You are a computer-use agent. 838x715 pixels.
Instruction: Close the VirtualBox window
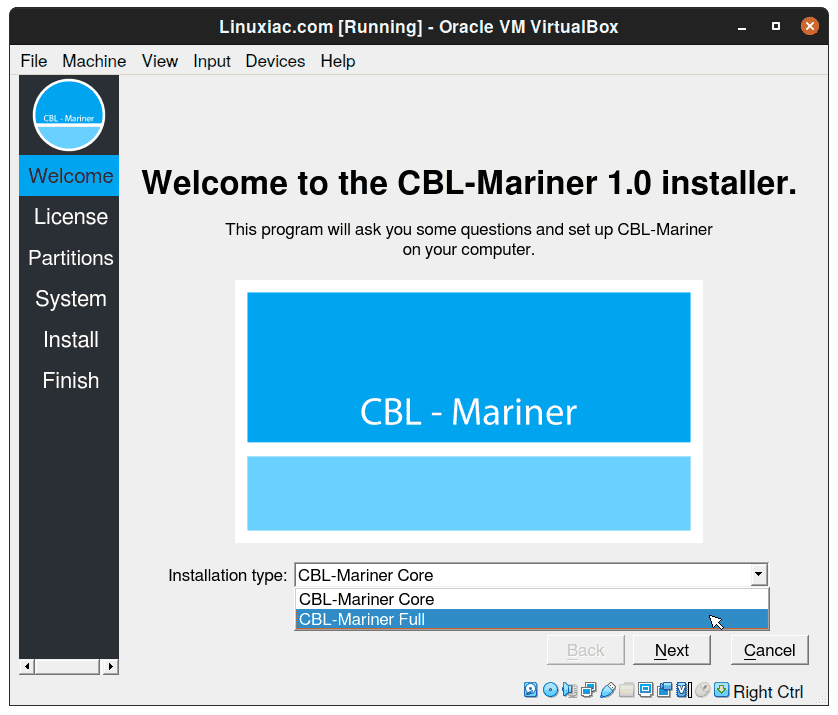click(810, 26)
